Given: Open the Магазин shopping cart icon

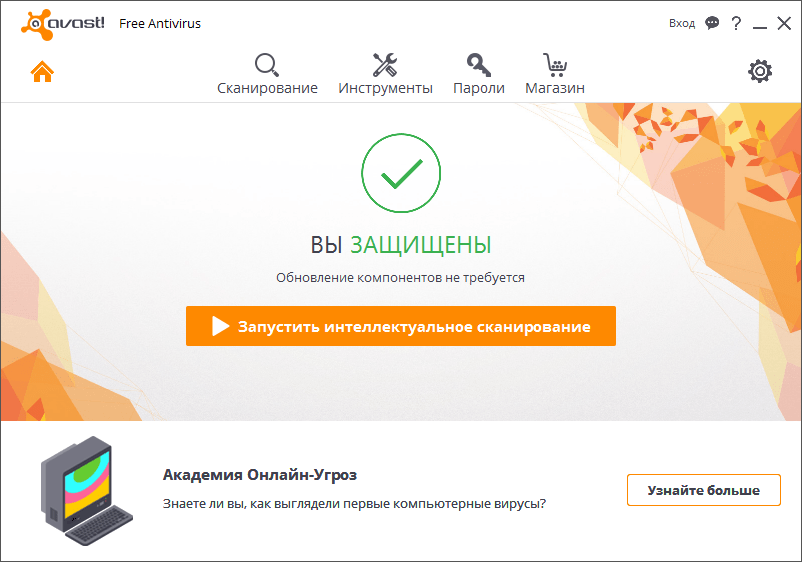Looking at the screenshot, I should click(x=555, y=66).
